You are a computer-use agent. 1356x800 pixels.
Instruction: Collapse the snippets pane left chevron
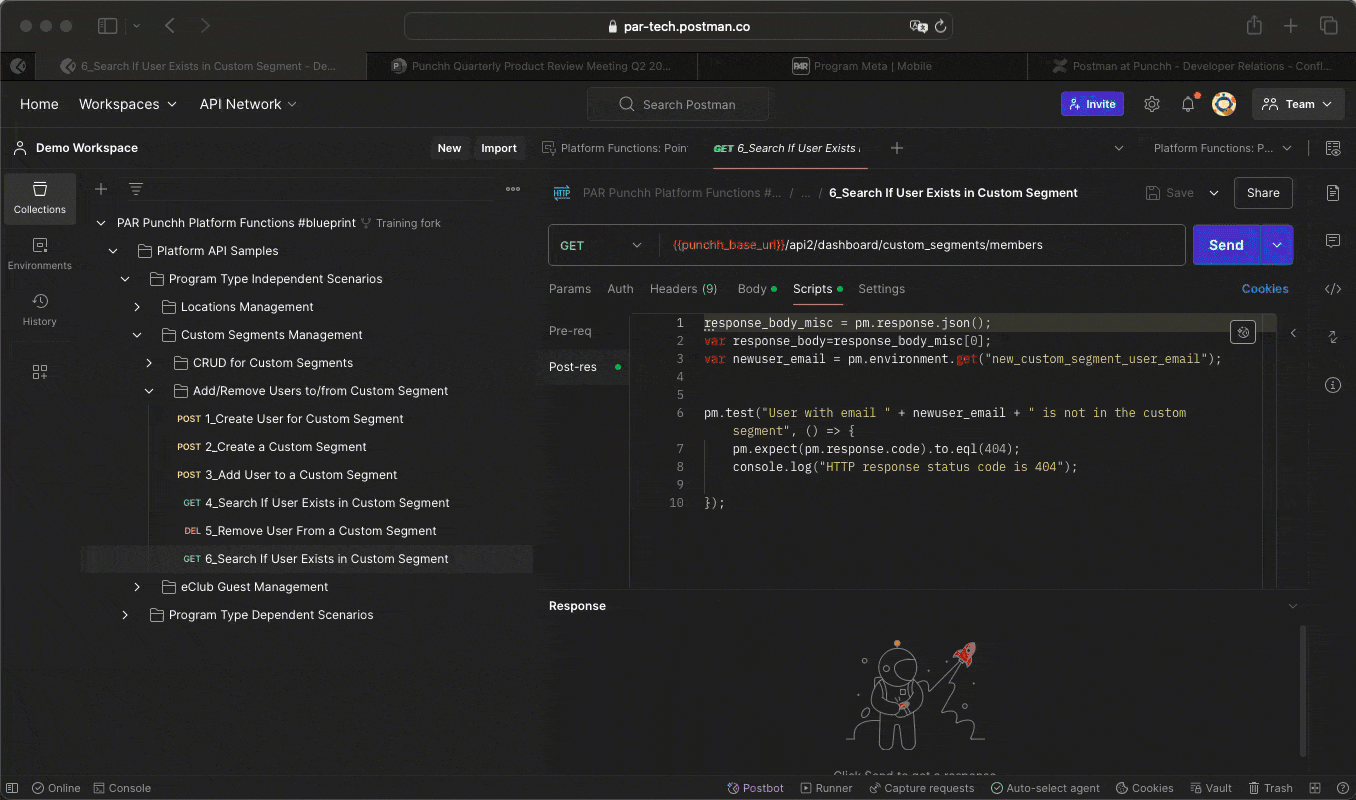pos(1293,333)
